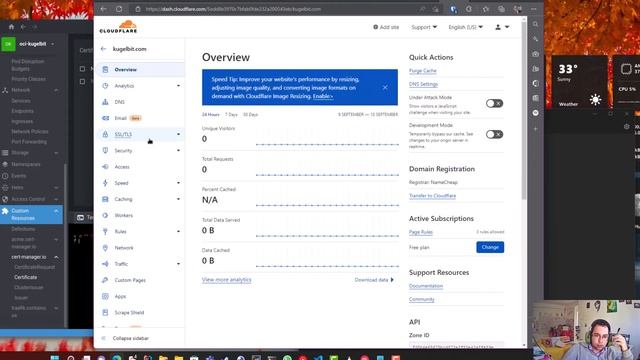Click the home icon in Lens window
The image size is (640, 360).
[11, 27]
